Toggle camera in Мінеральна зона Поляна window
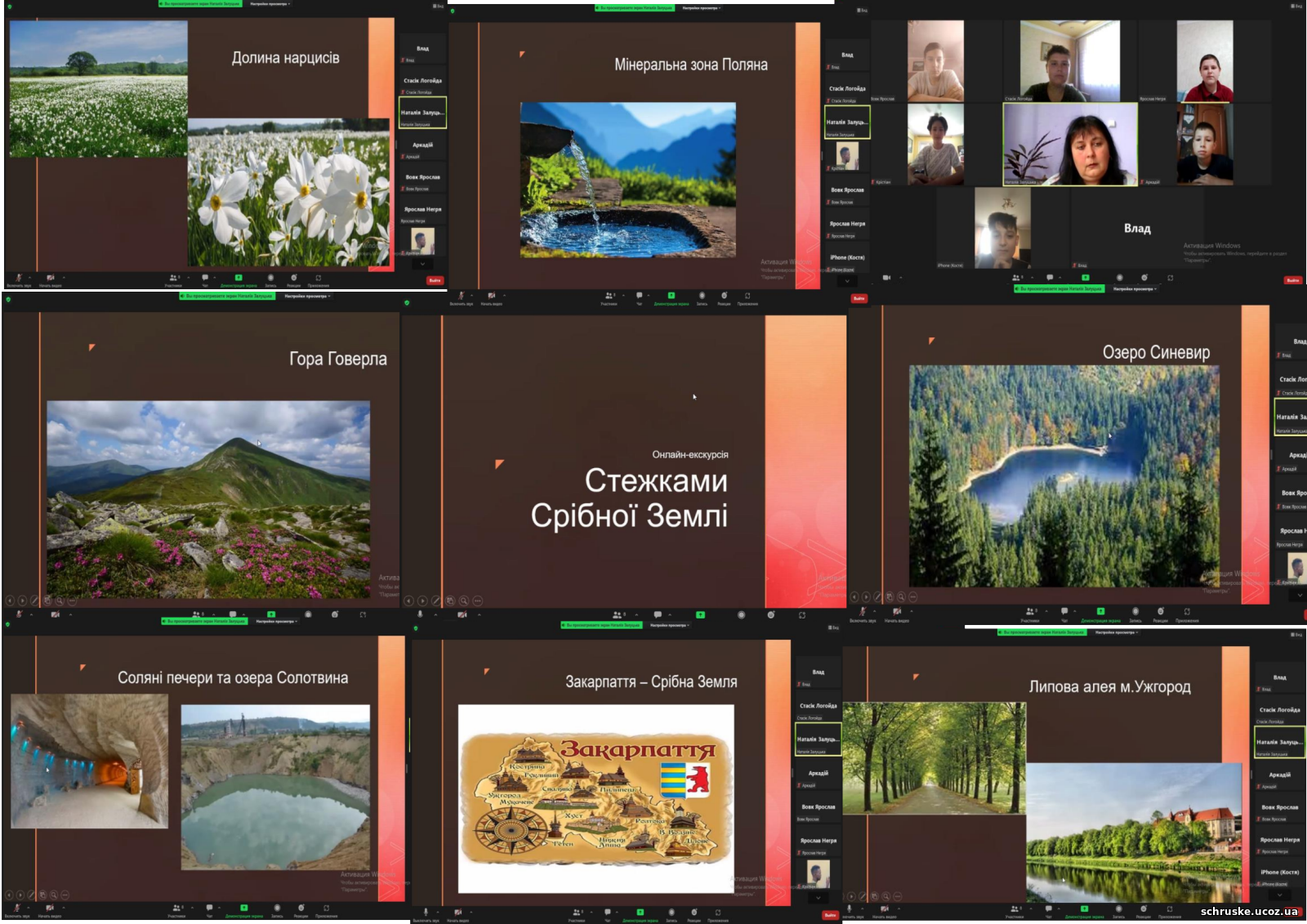This screenshot has width=1307, height=924. (492, 296)
